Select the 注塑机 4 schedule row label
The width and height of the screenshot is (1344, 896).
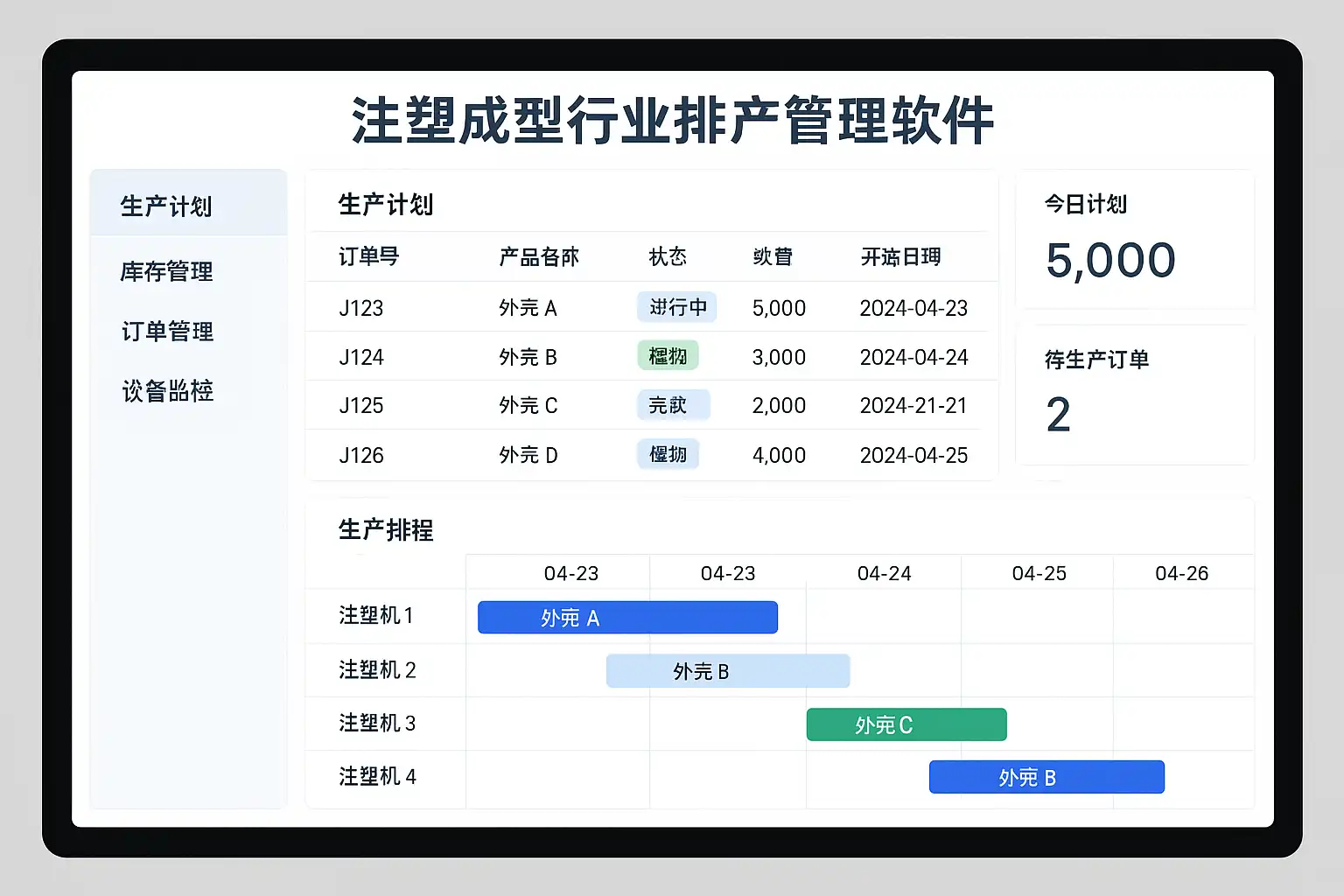[377, 776]
